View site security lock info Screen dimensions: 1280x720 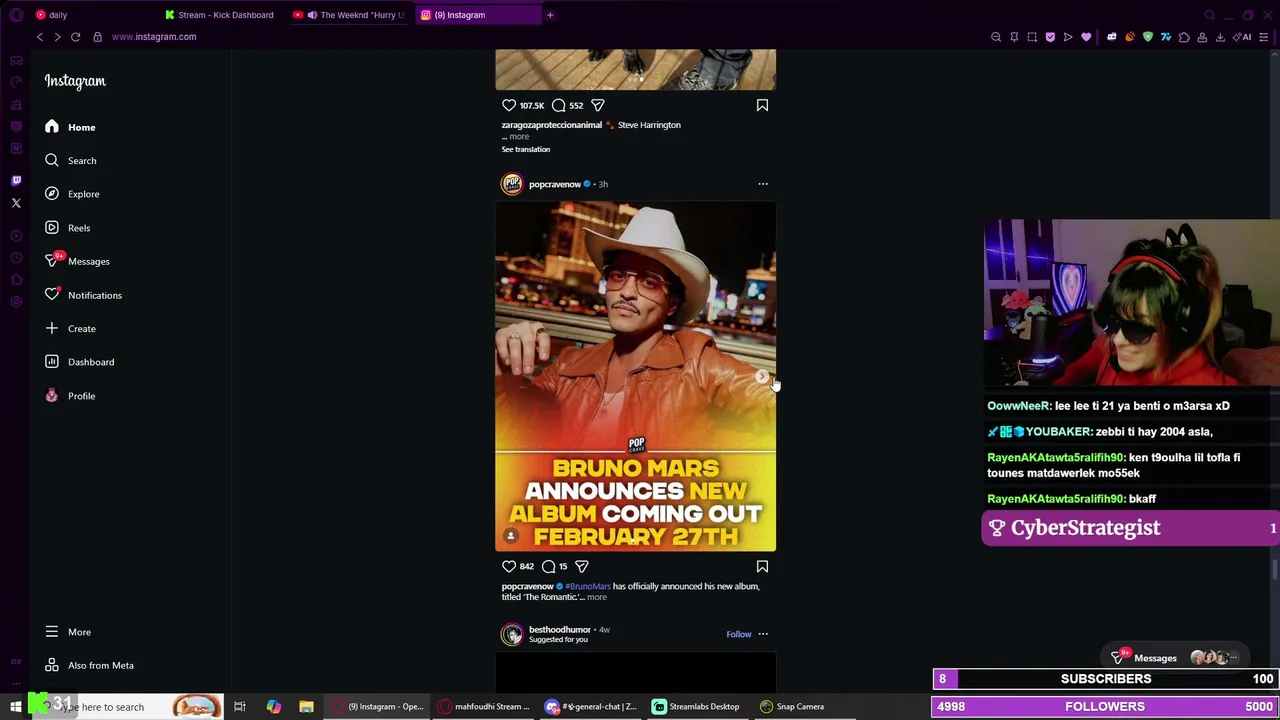[97, 37]
